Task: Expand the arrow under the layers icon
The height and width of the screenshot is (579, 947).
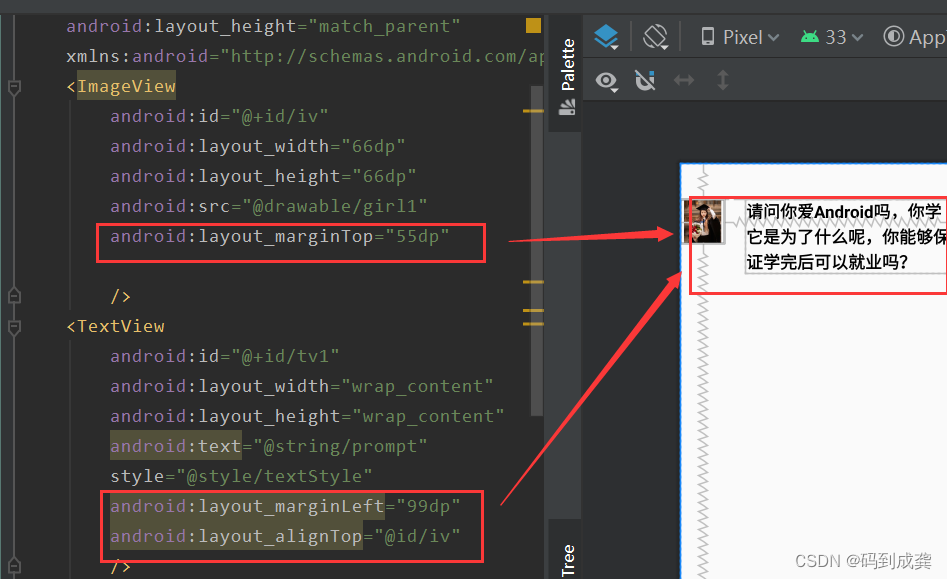Action: pyautogui.click(x=614, y=45)
